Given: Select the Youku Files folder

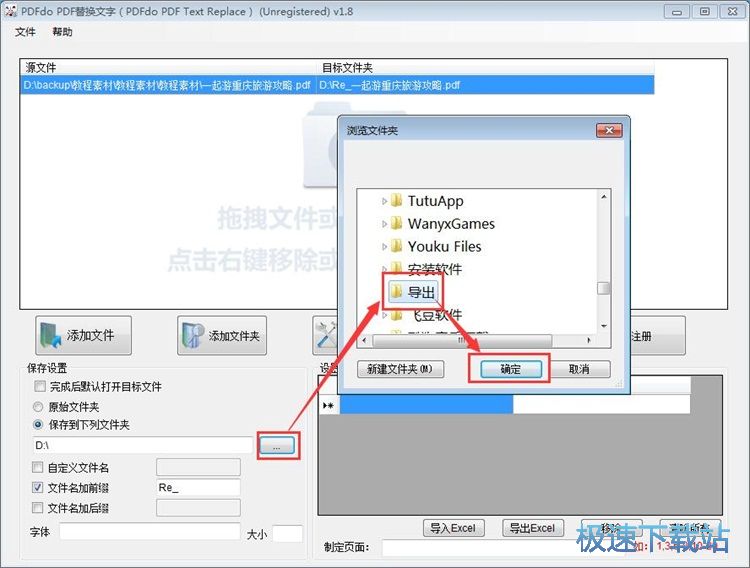Looking at the screenshot, I should [x=444, y=246].
